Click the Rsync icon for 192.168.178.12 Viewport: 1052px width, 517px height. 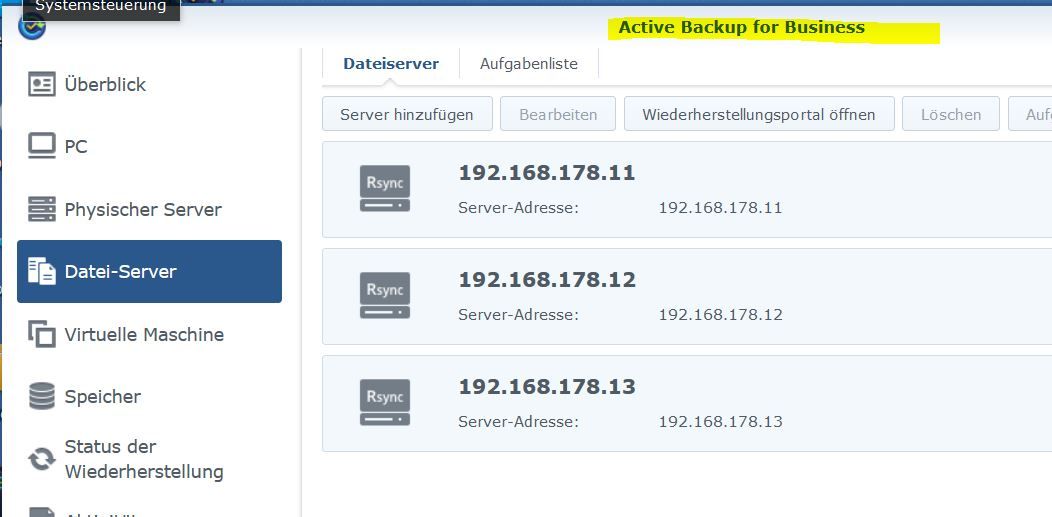(384, 295)
